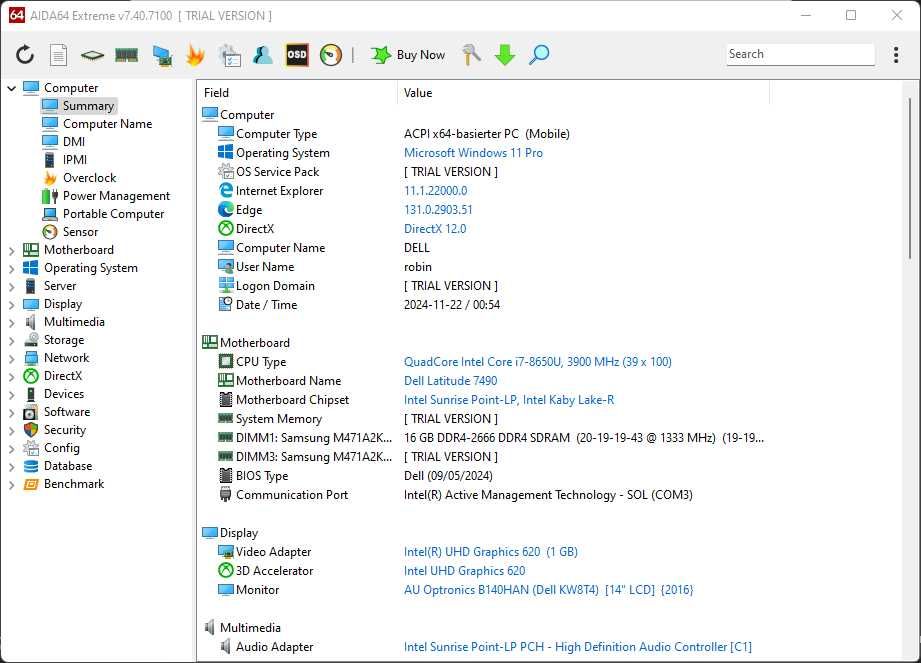The image size is (921, 663).
Task: Select the DIMM1 Samsung memory row
Action: coord(490,438)
